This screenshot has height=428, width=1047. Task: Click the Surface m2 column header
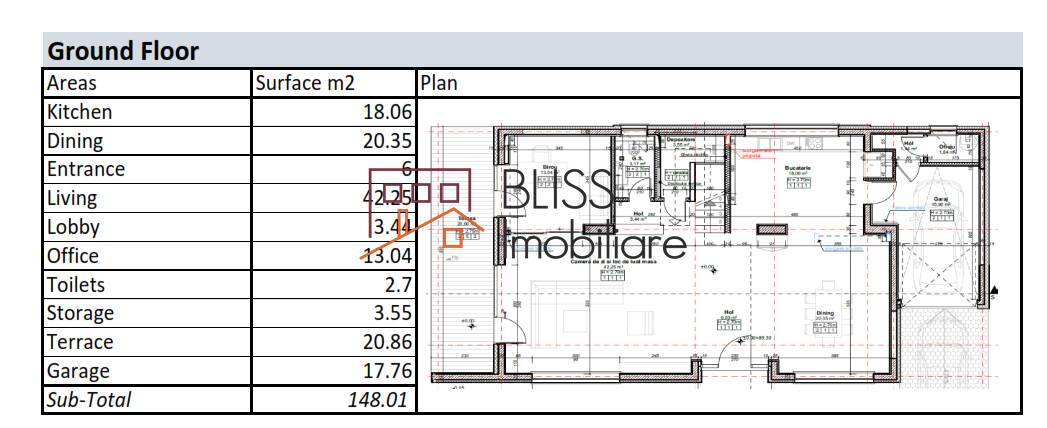click(x=305, y=83)
